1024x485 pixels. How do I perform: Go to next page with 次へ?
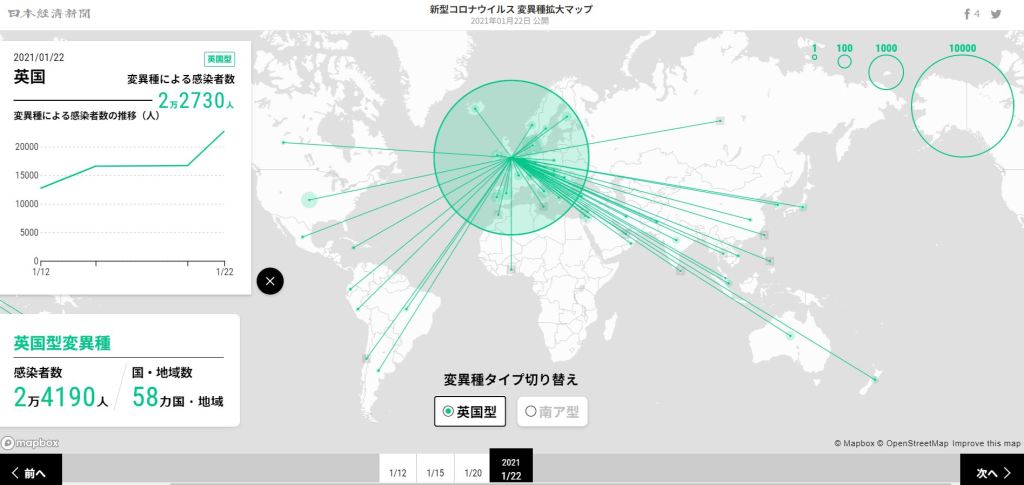[x=991, y=472]
